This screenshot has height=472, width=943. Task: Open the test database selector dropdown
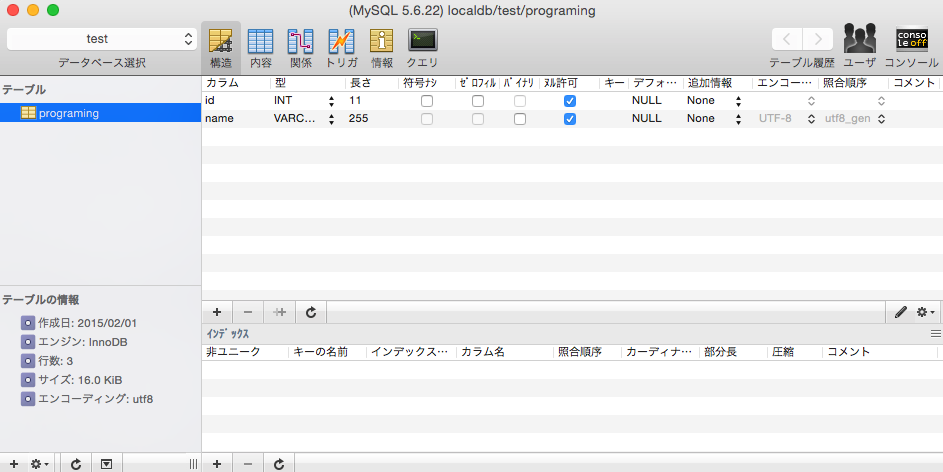click(102, 39)
